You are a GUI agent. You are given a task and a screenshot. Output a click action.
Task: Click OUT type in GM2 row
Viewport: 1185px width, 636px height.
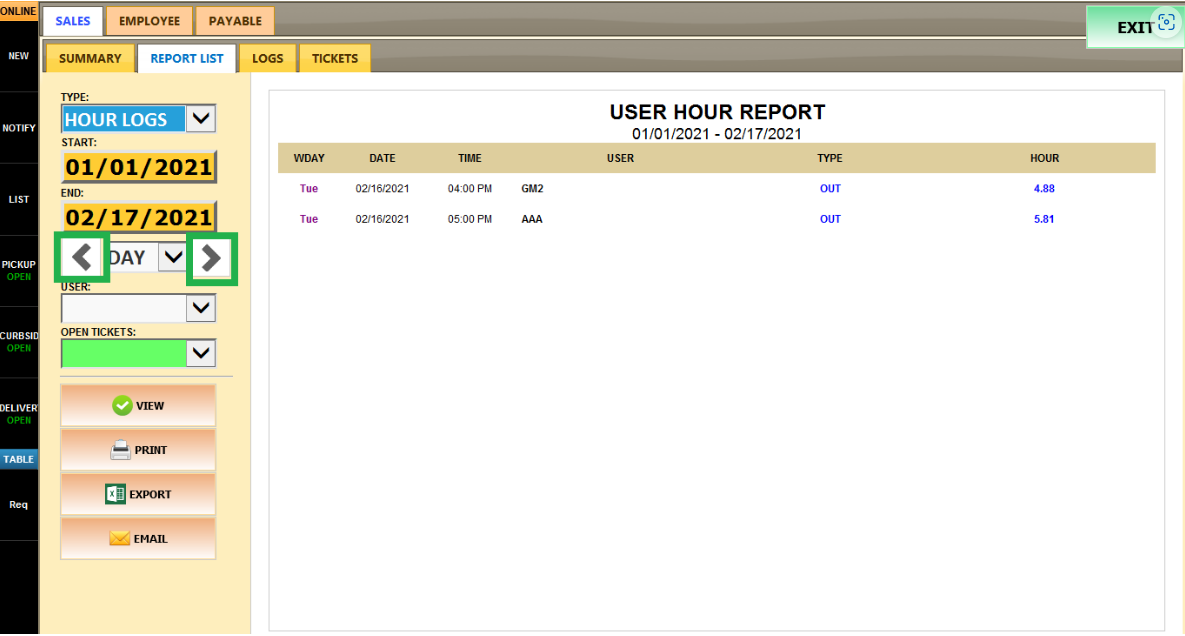click(830, 189)
